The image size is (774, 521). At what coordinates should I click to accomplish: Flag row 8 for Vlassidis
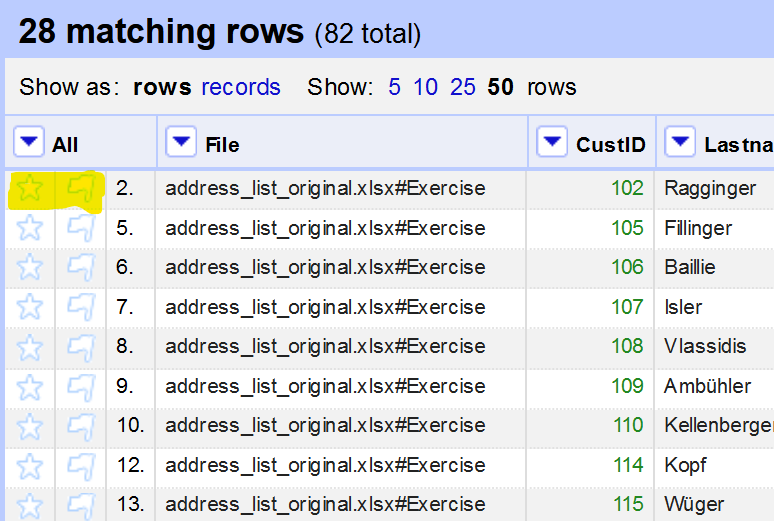coord(81,346)
